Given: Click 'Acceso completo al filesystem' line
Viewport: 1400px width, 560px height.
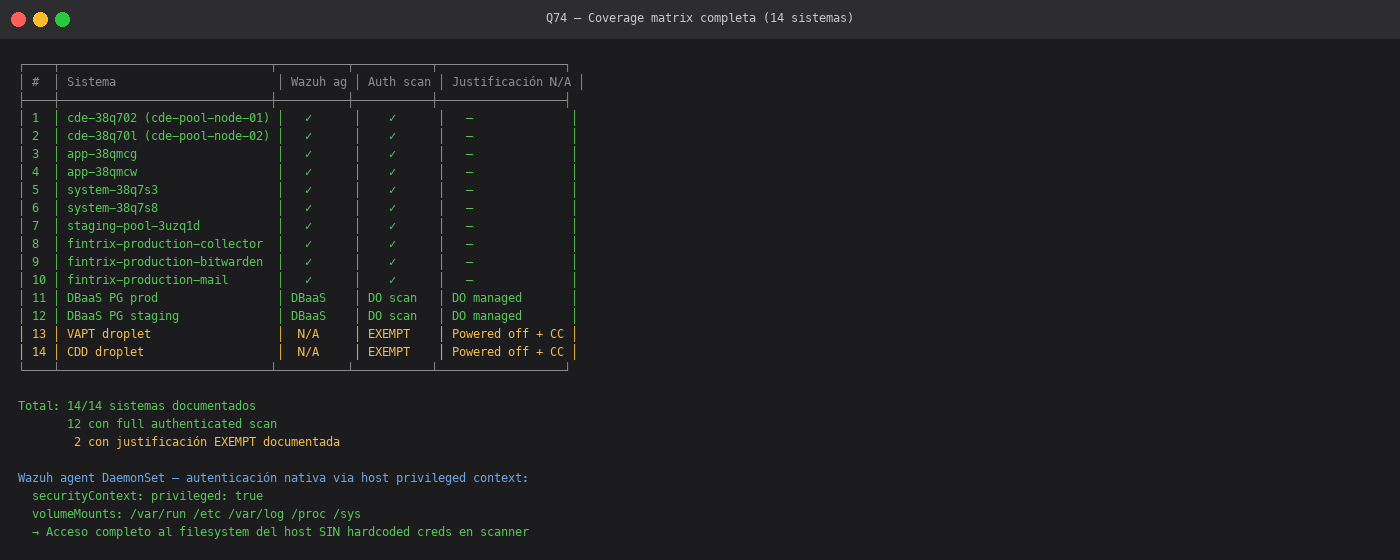Looking at the screenshot, I should (x=280, y=532).
